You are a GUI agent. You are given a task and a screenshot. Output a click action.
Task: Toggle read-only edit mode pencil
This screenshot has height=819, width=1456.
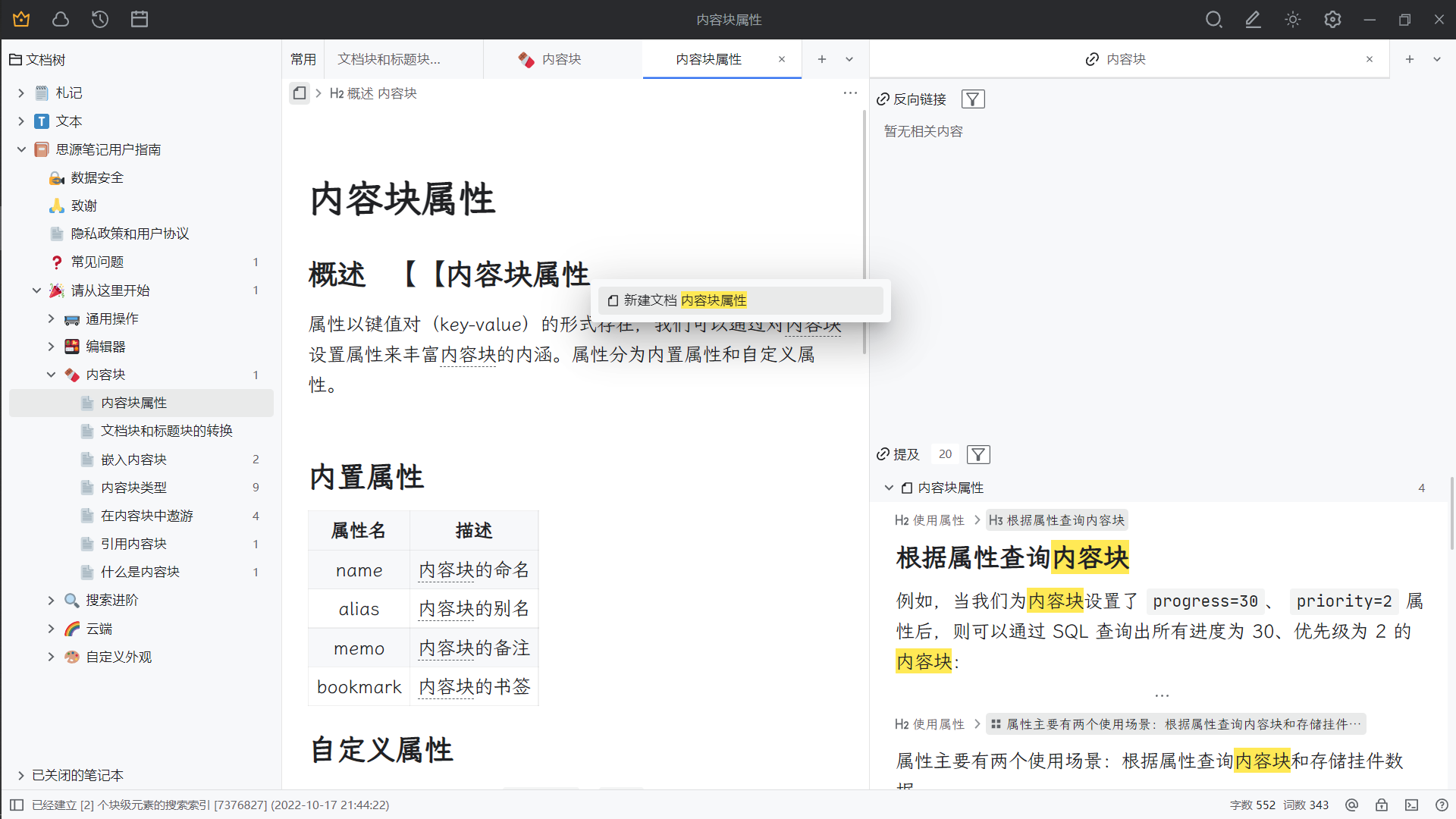(x=1253, y=20)
